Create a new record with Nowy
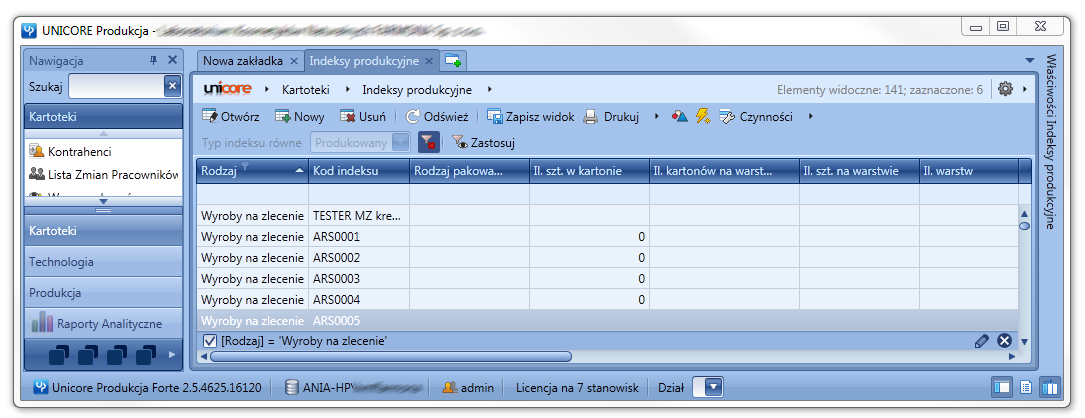Screen dimensions: 1085x418 pyautogui.click(x=299, y=117)
